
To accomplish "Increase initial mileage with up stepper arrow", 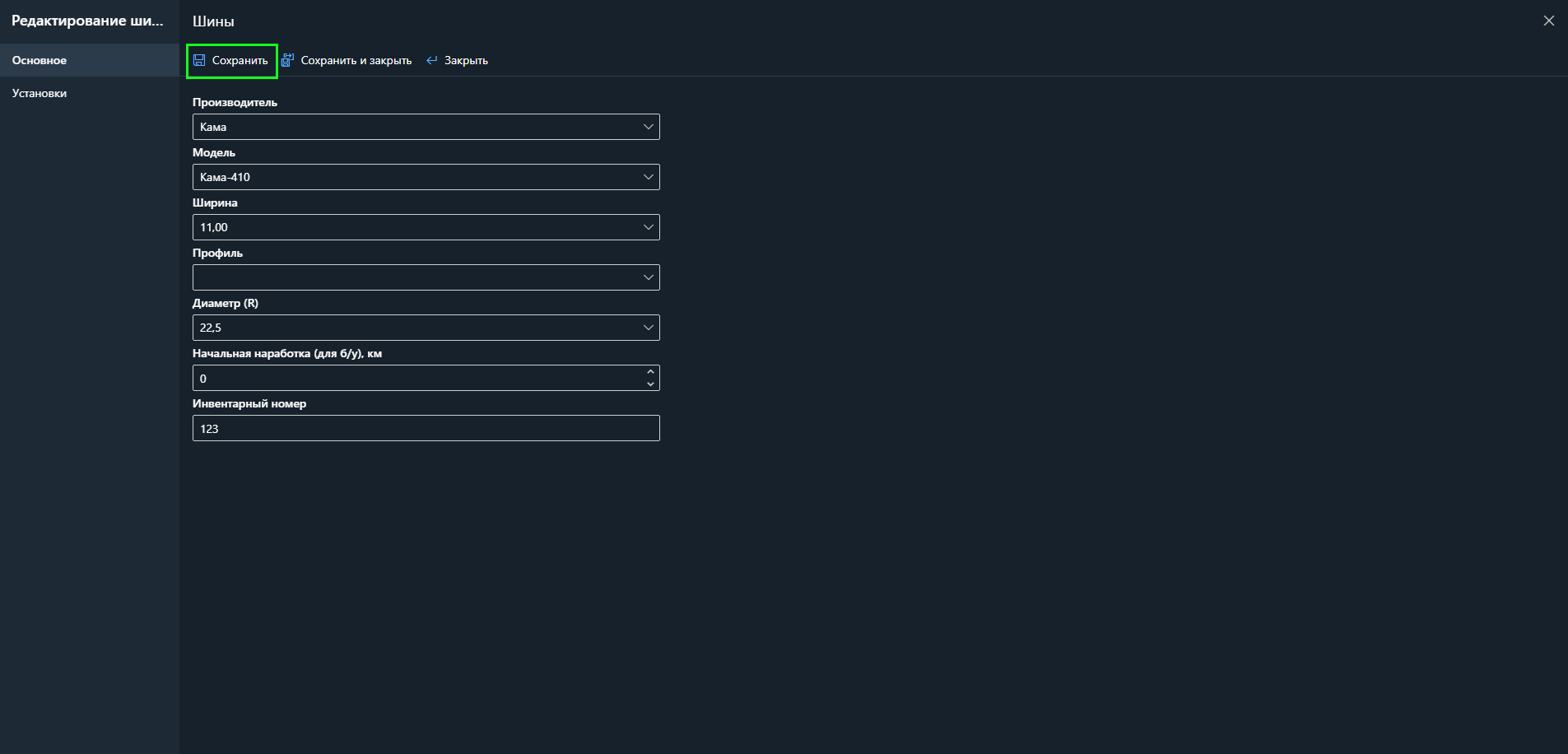I will click(650, 372).
